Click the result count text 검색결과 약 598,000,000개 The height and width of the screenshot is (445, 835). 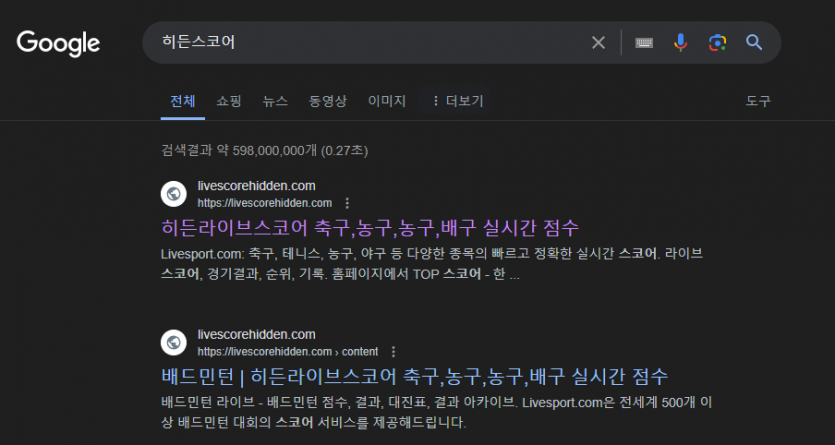[239, 151]
